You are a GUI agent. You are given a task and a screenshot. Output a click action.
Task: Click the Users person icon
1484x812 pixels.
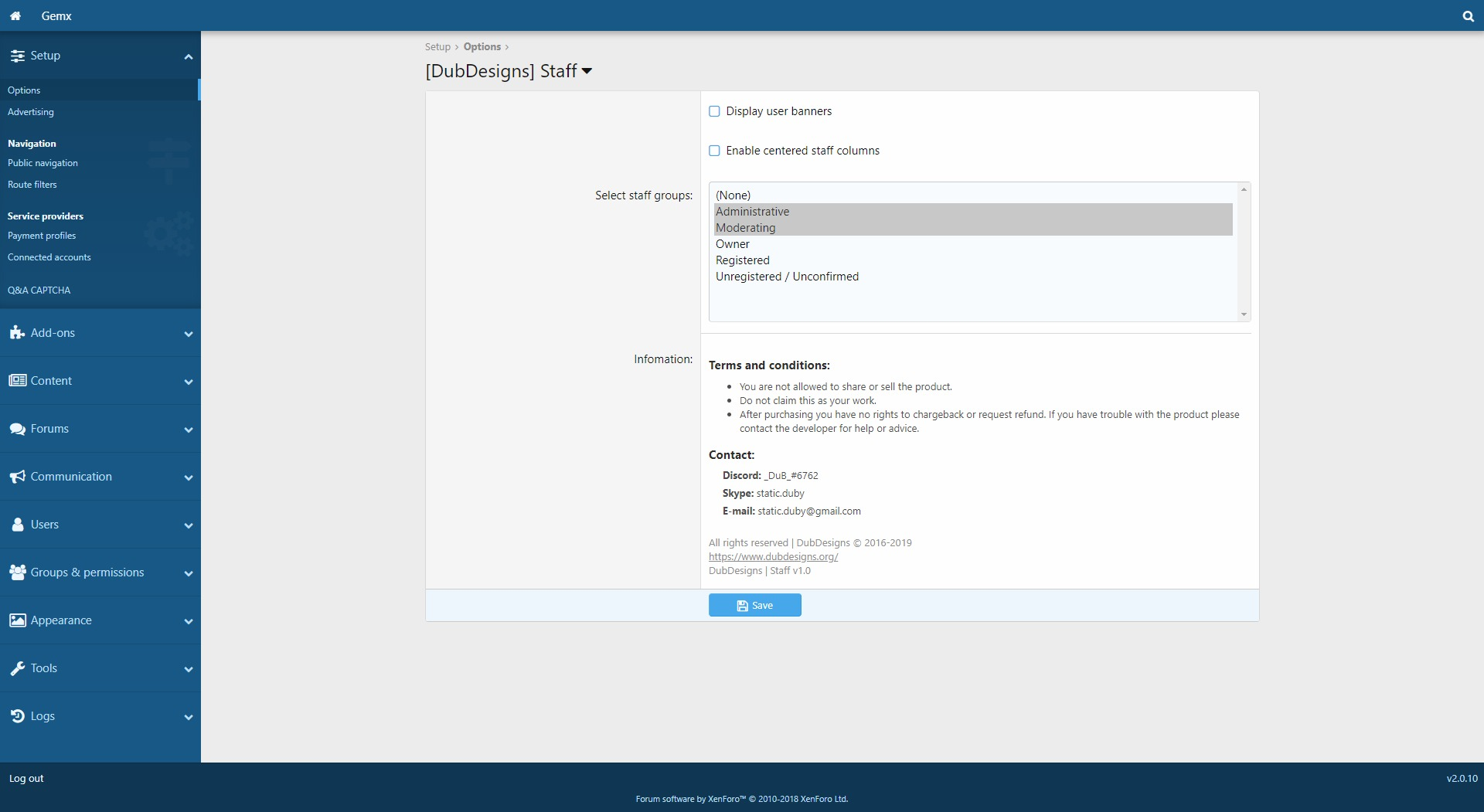pyautogui.click(x=17, y=525)
